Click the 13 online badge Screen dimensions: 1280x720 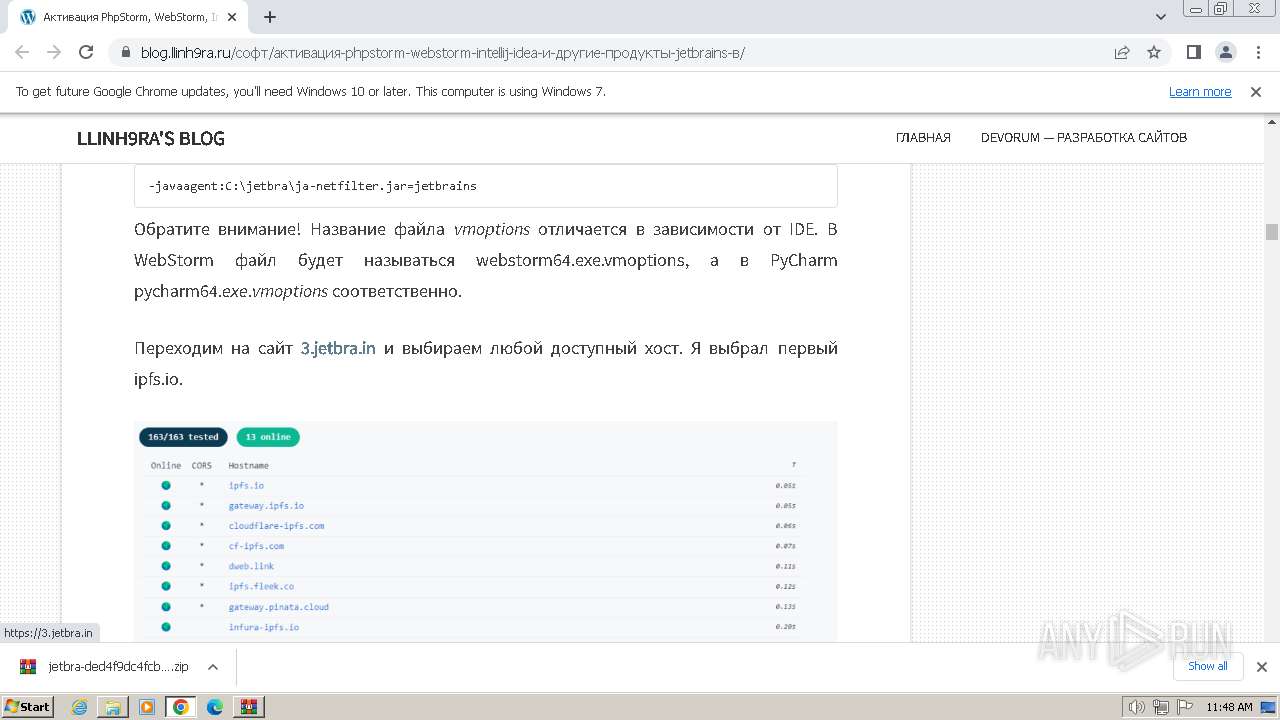point(268,437)
